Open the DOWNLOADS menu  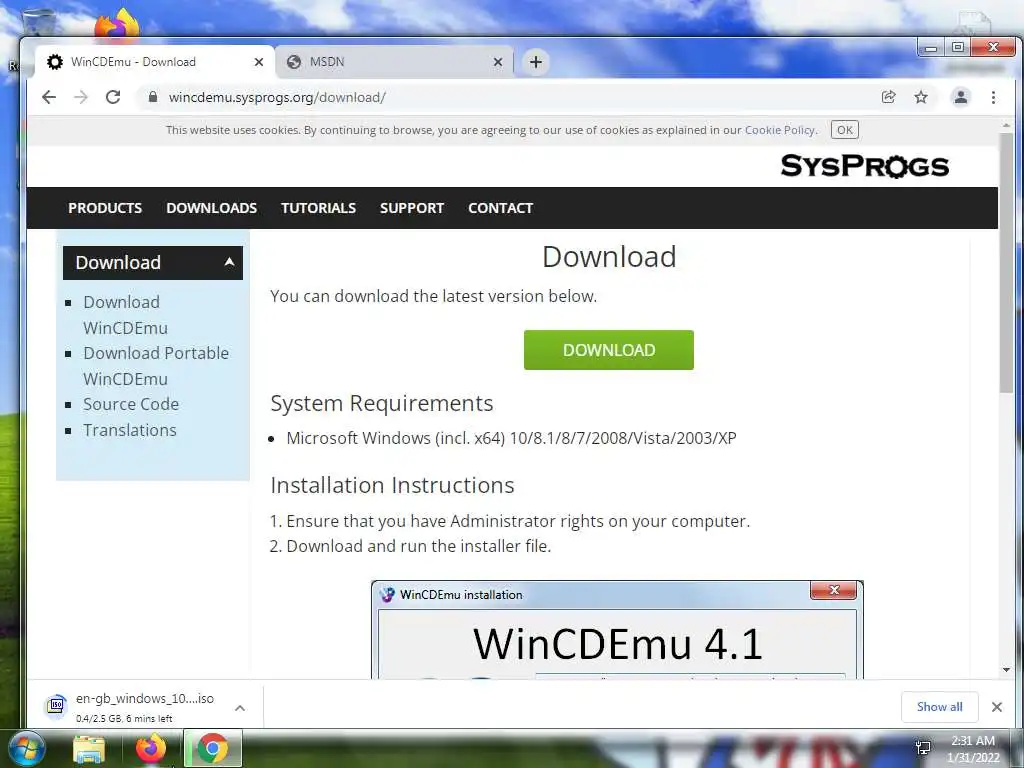(212, 208)
